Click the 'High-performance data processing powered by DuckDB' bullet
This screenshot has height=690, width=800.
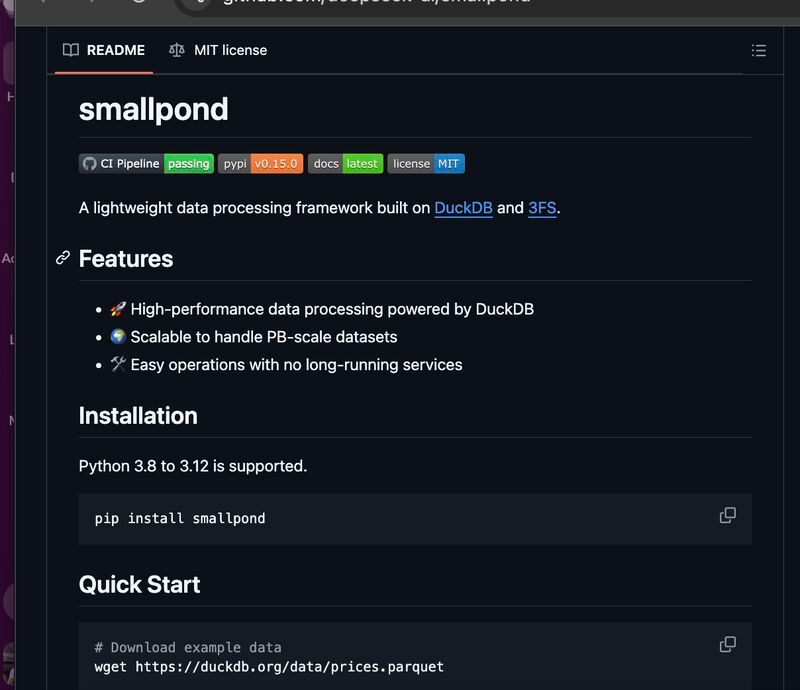pyautogui.click(x=332, y=309)
